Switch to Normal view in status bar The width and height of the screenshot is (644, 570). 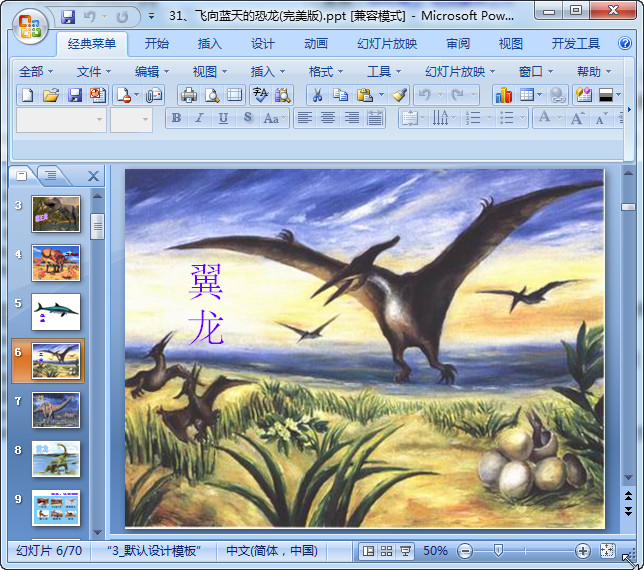click(368, 551)
